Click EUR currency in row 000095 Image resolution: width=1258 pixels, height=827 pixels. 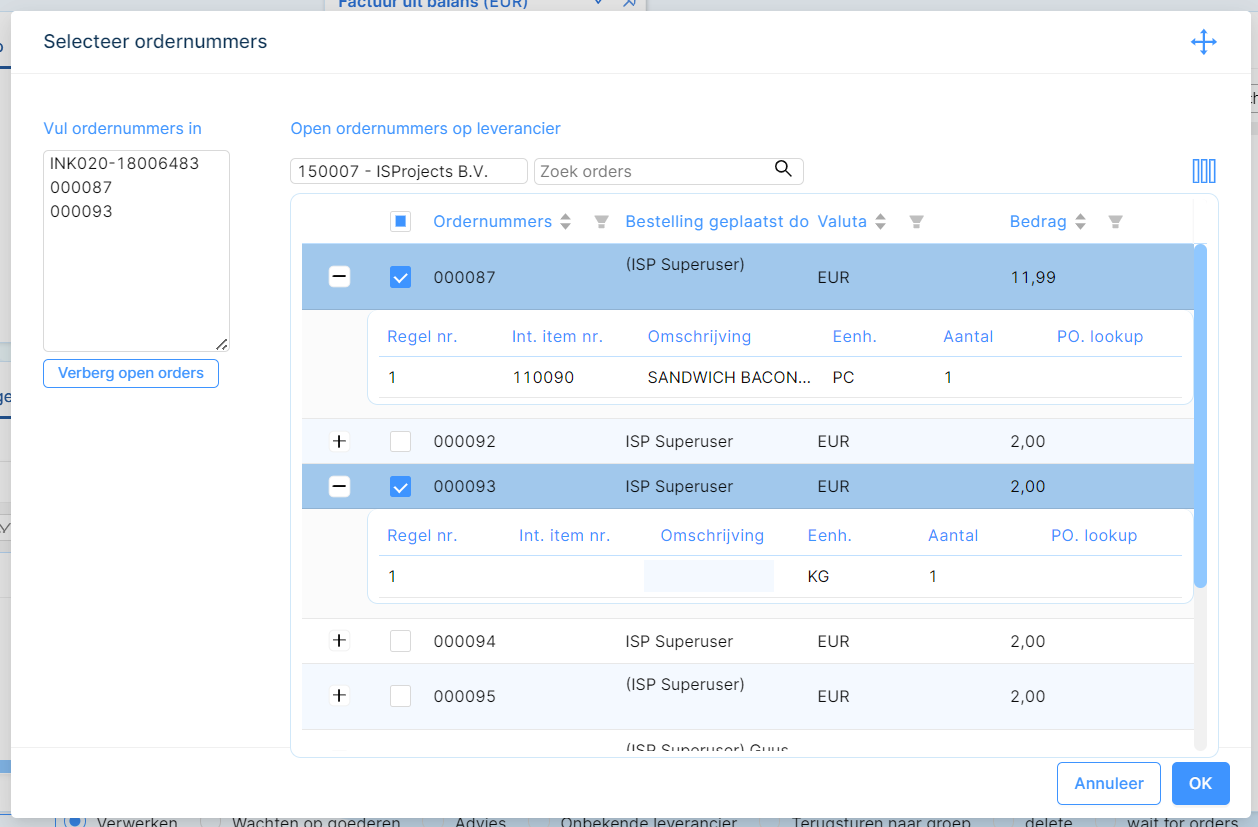click(x=833, y=696)
